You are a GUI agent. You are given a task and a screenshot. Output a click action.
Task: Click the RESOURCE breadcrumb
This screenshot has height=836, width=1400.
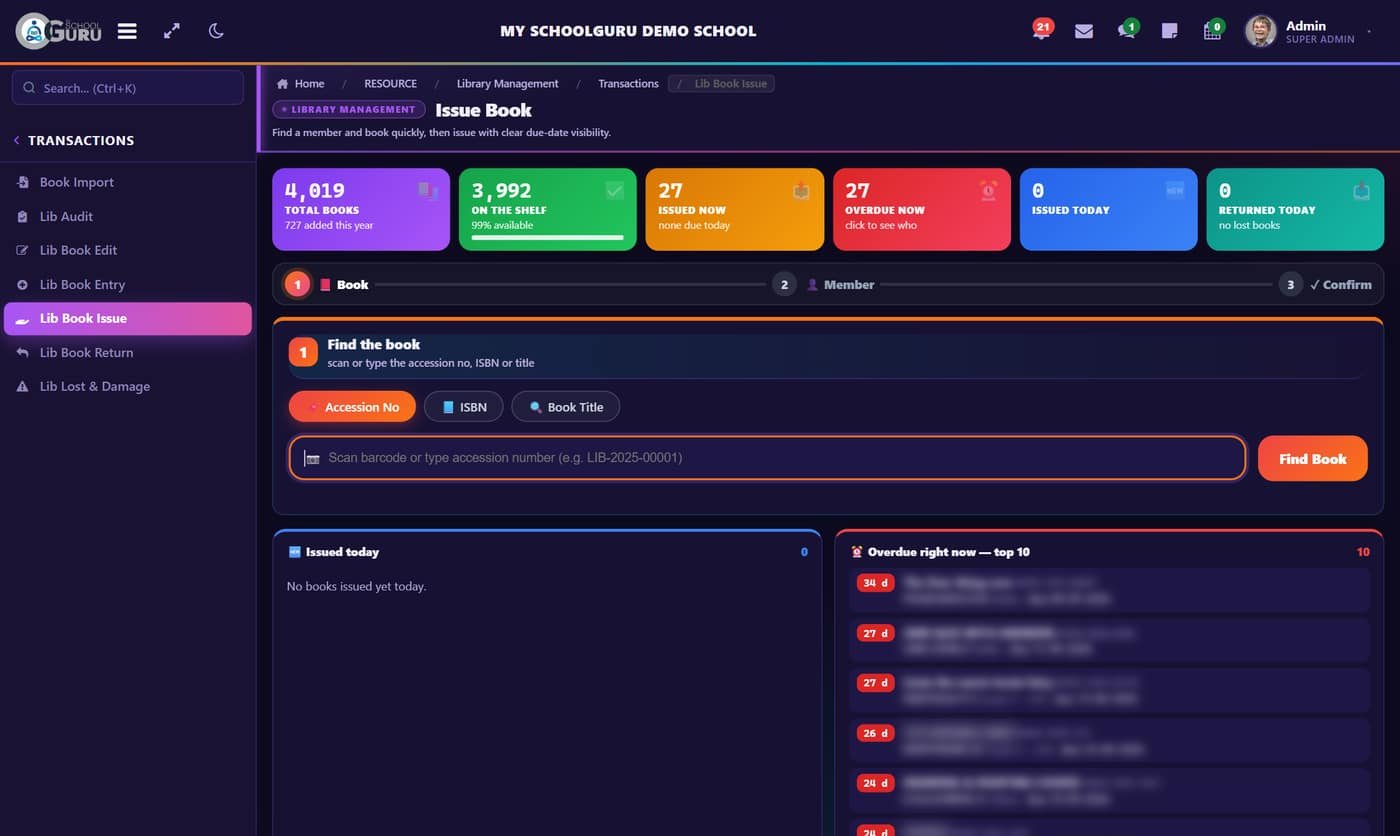pyautogui.click(x=390, y=84)
